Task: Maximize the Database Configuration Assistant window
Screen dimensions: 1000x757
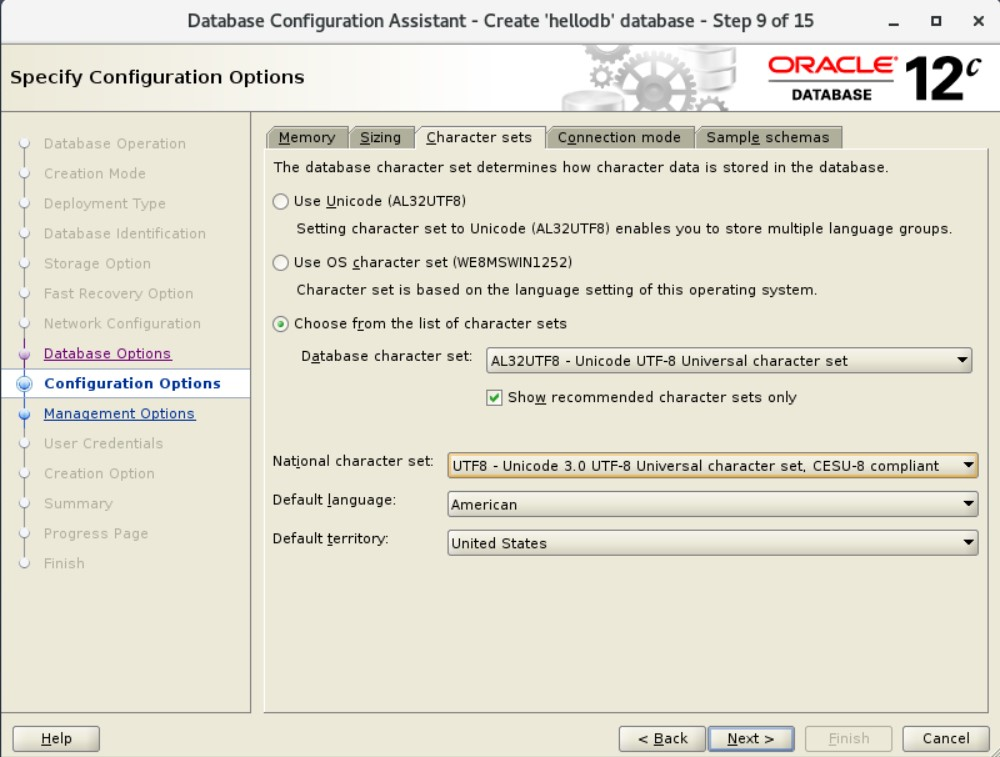Action: point(936,21)
